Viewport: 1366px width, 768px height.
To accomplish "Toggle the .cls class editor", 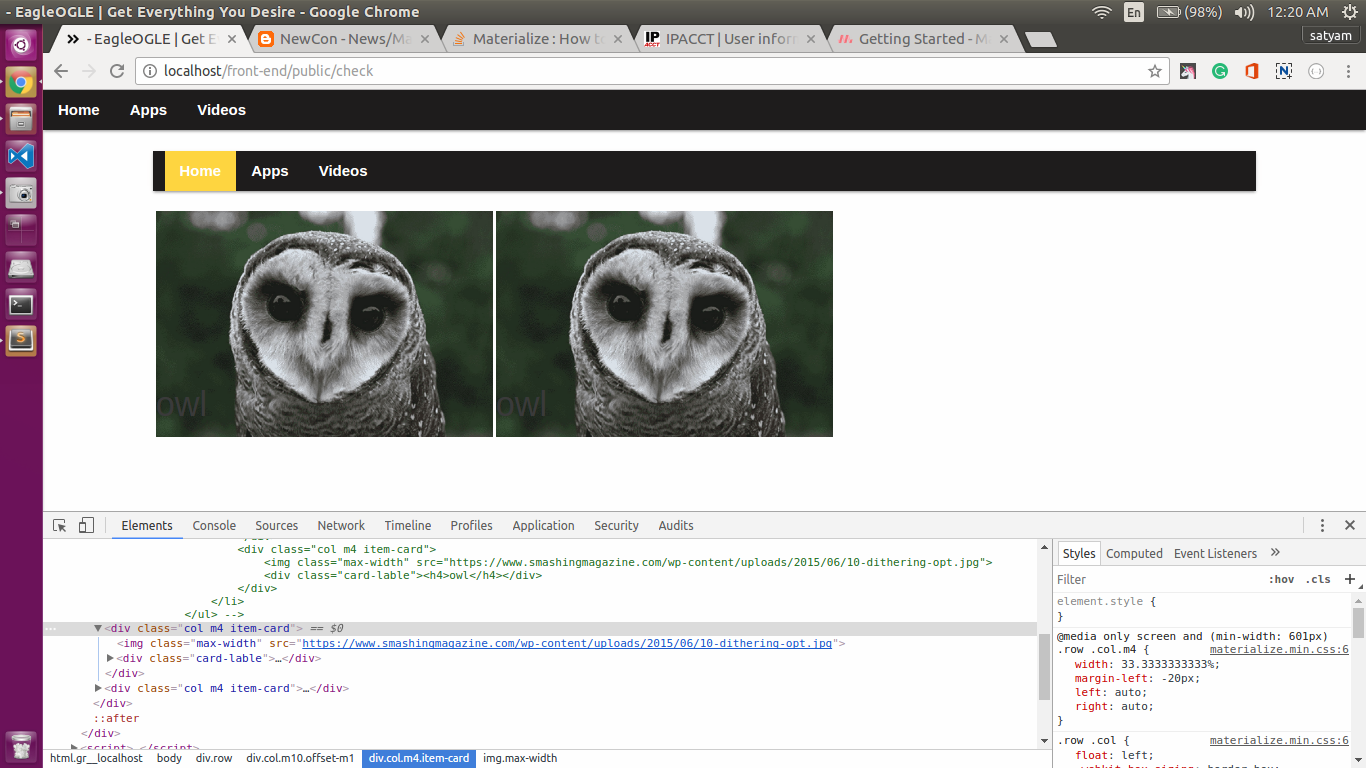I will pos(1318,580).
